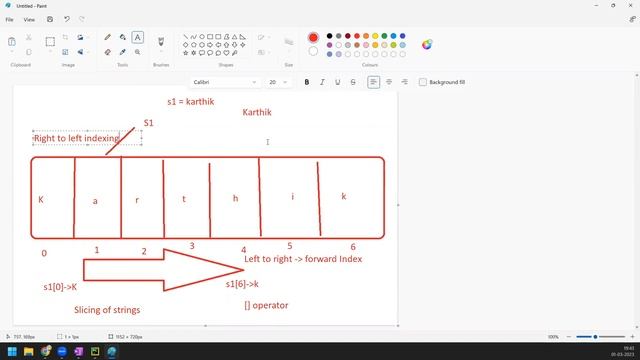Open File Explorer from the taskbar
The width and height of the screenshot is (640, 360).
[29, 351]
